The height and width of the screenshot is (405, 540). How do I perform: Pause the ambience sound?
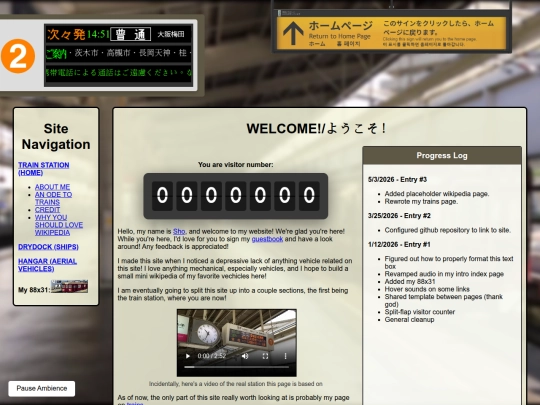point(42,388)
